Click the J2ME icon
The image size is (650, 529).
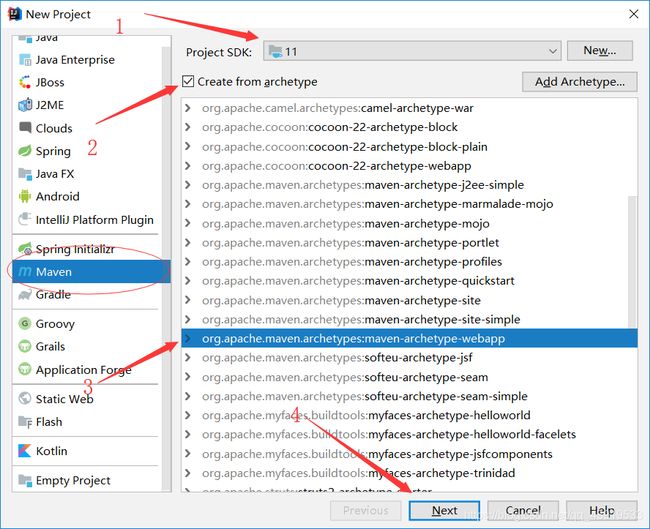(x=25, y=105)
